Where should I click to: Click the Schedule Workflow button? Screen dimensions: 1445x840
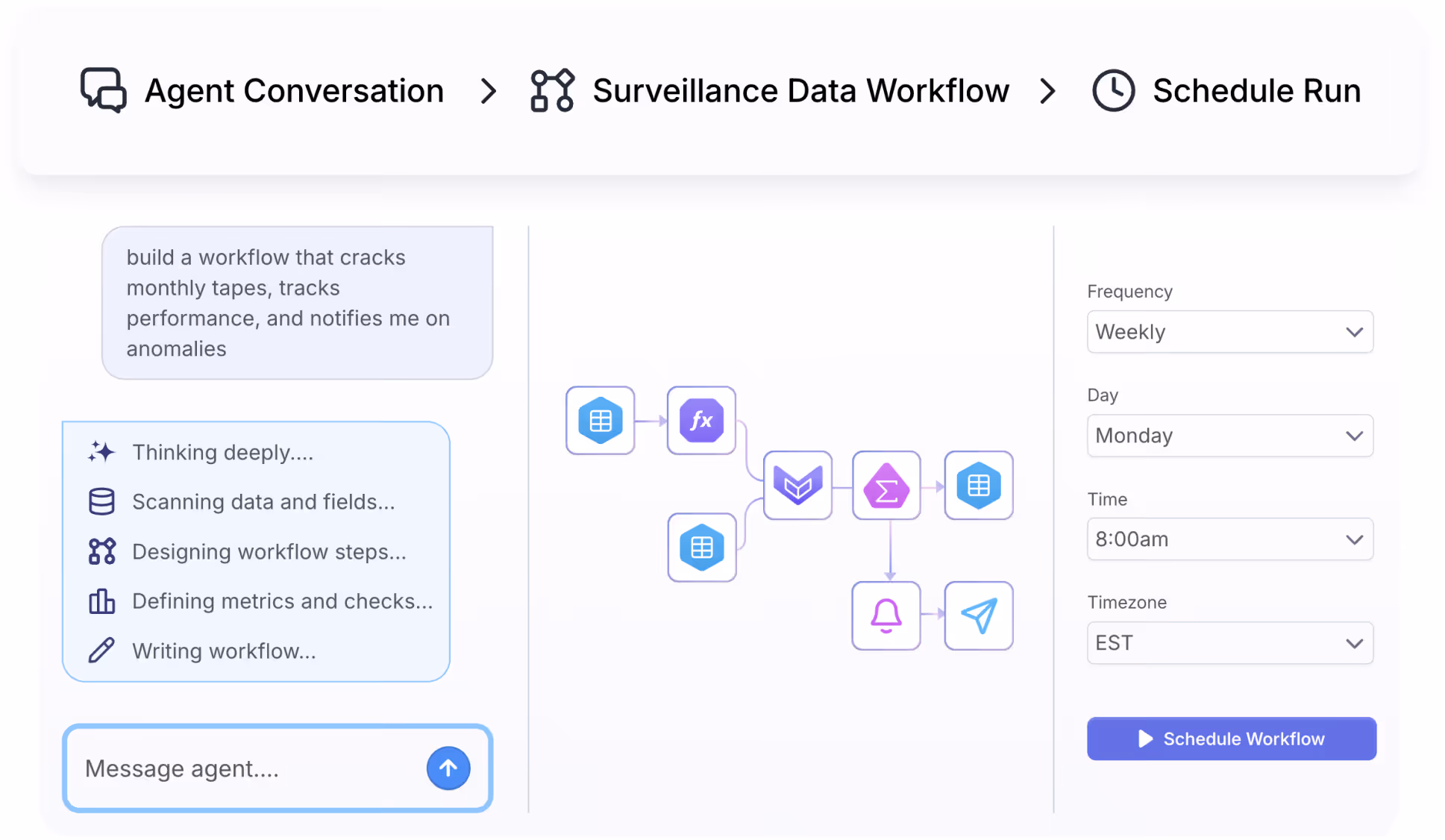click(x=1232, y=739)
